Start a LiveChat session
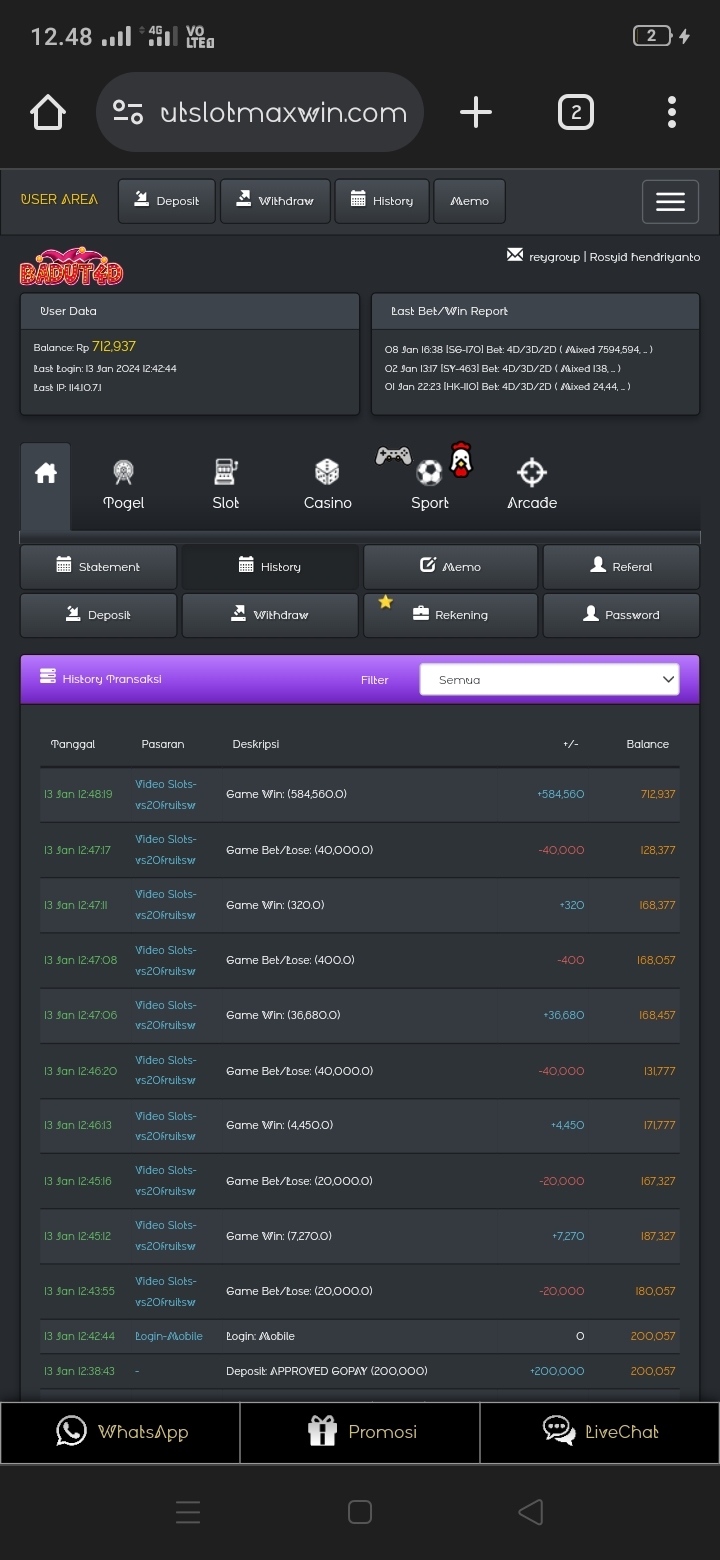Image resolution: width=720 pixels, height=1560 pixels. pos(600,1432)
